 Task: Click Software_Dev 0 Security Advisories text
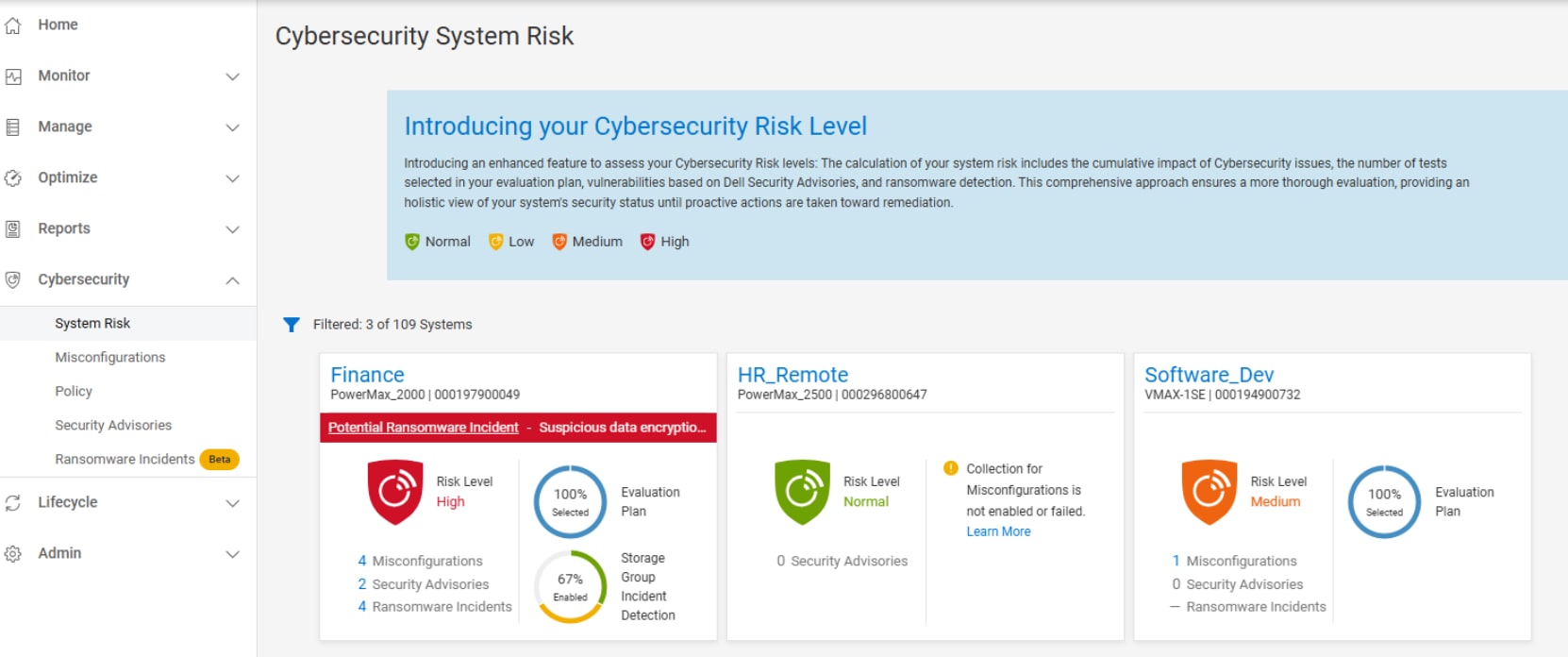[1237, 584]
